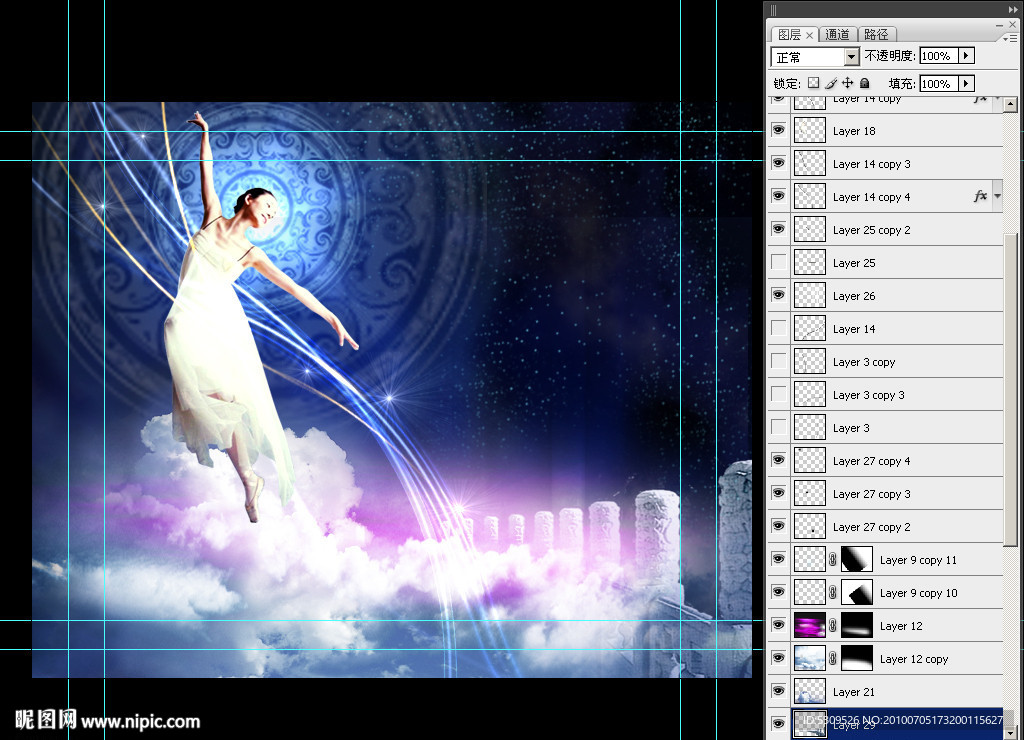
Task: Minimize the layers panel with dash icon
Action: 999,25
